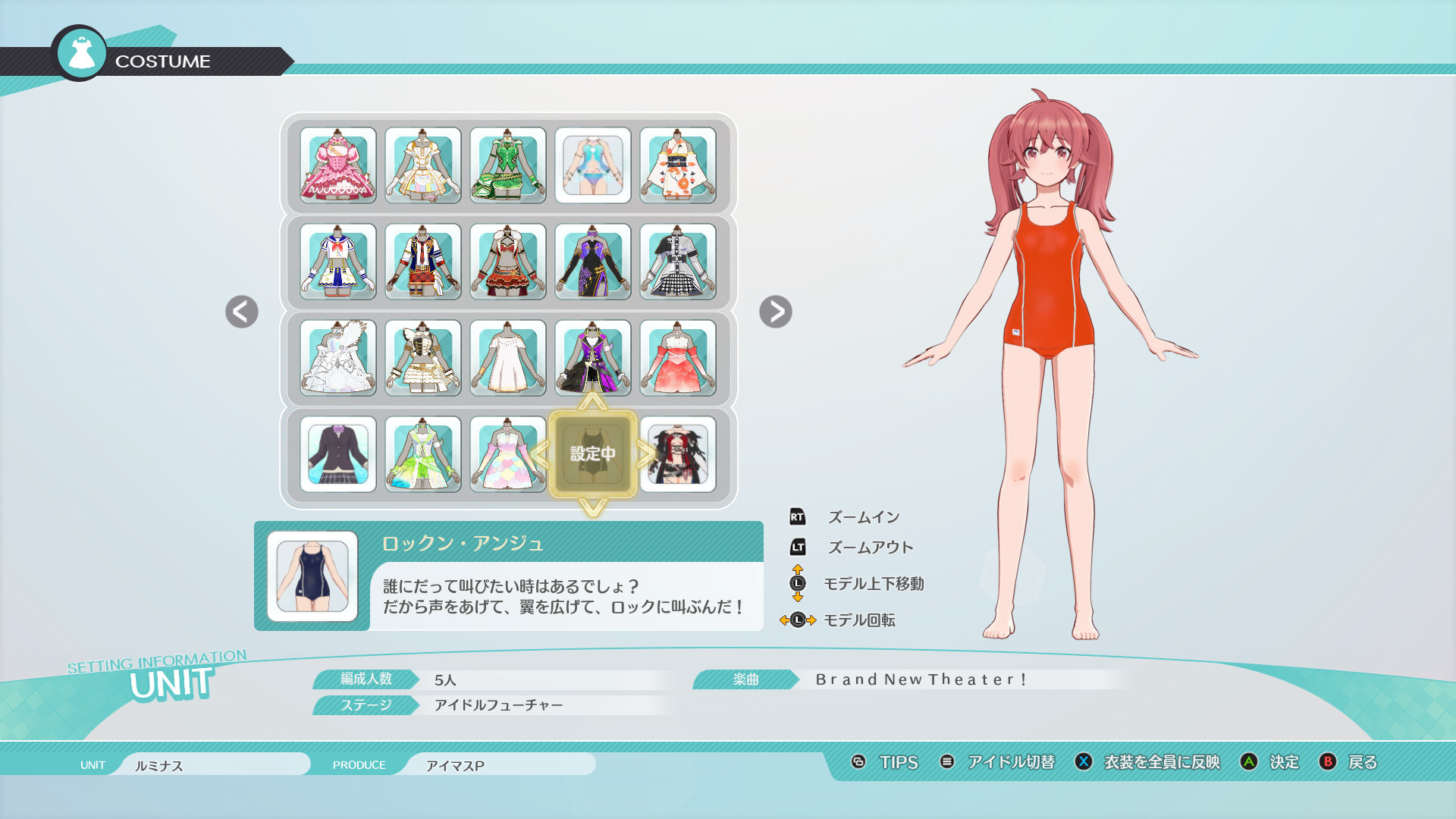Click the member count value 5人
The height and width of the screenshot is (819, 1456).
pos(445,680)
